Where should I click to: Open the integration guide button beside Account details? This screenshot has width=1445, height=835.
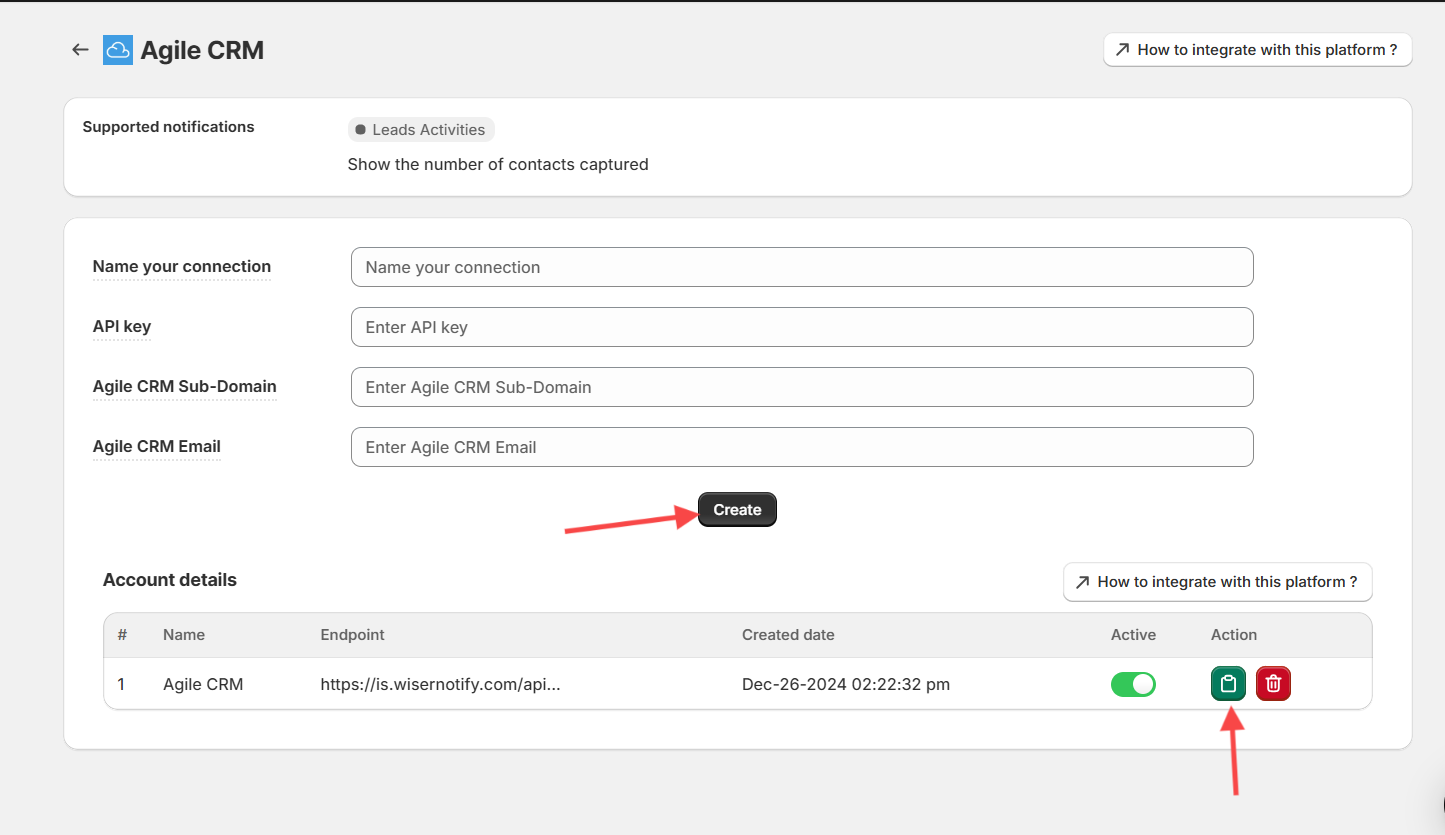1217,582
